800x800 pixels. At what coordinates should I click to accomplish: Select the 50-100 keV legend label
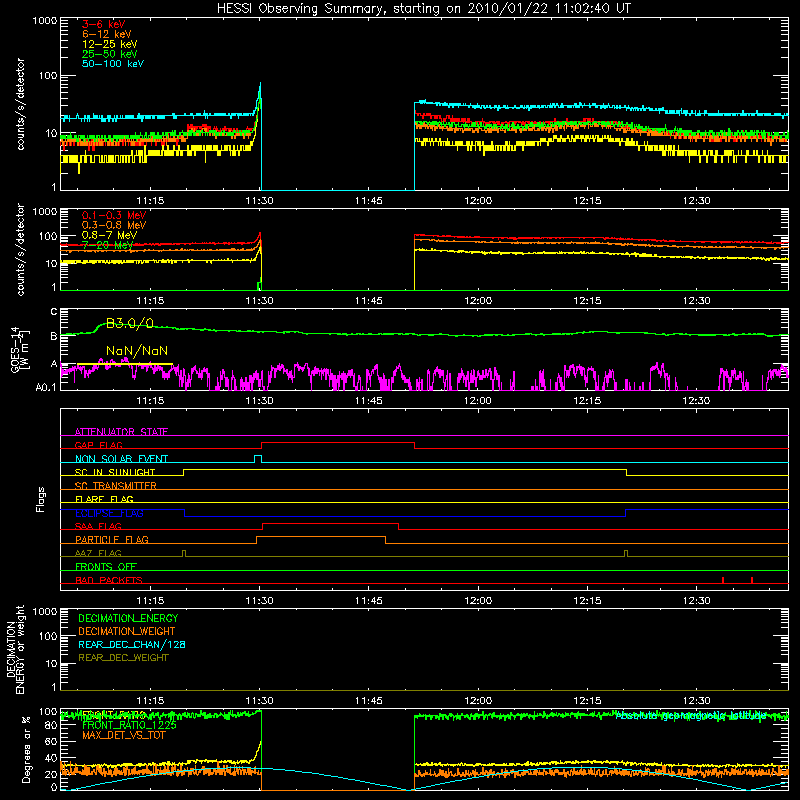click(113, 64)
